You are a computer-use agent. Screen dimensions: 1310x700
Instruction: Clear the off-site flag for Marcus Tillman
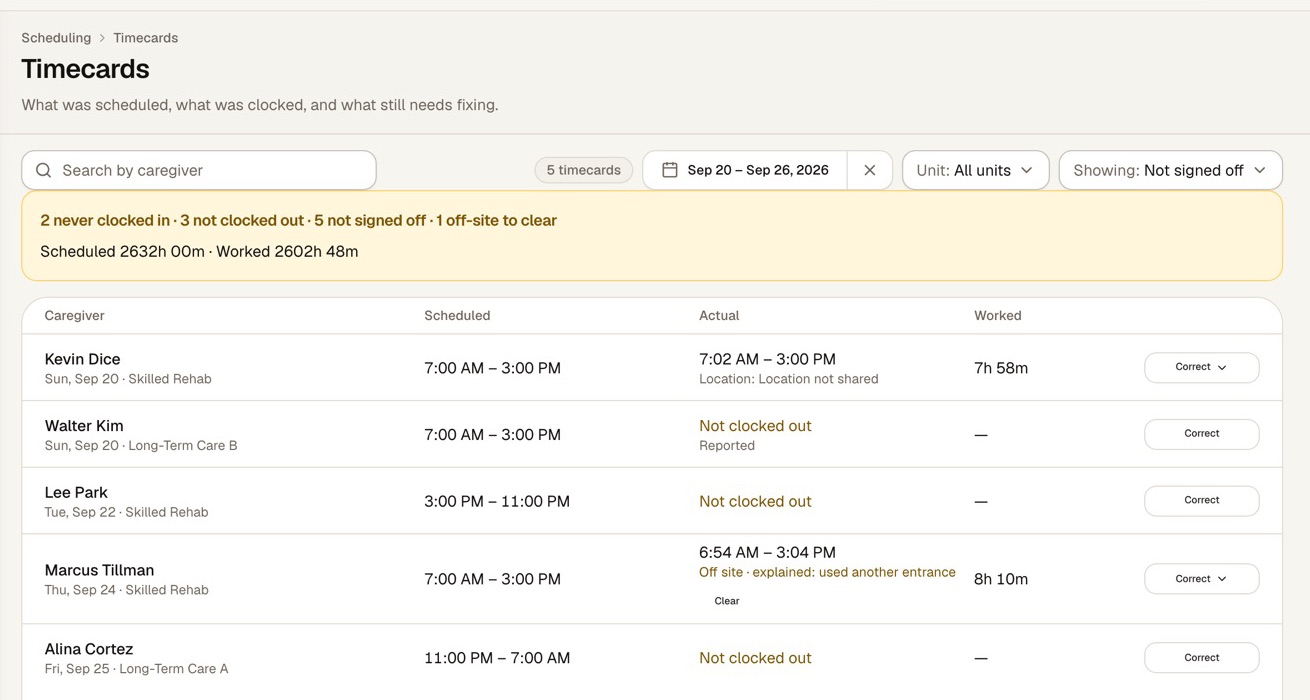coord(727,601)
